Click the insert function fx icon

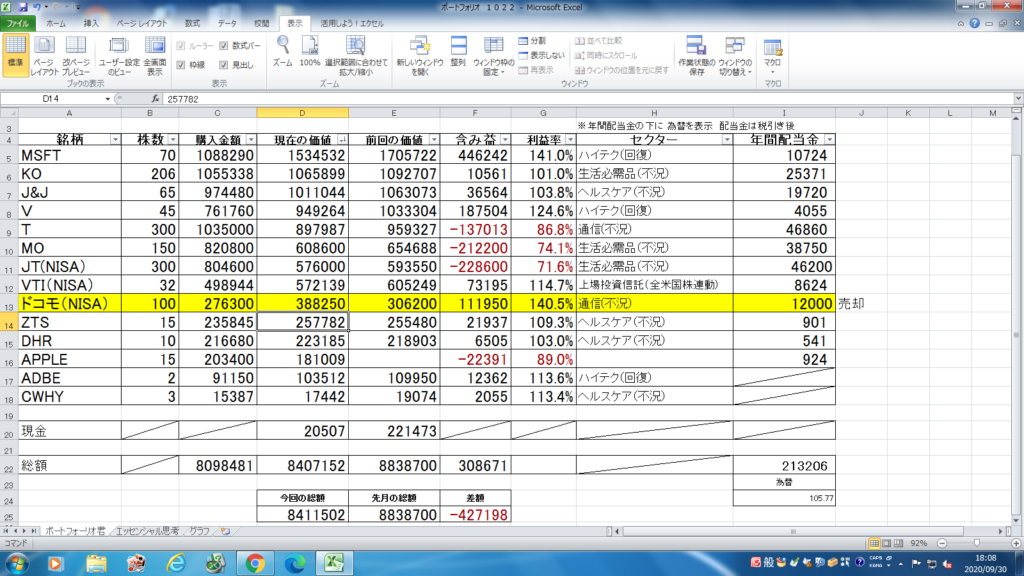click(x=155, y=99)
